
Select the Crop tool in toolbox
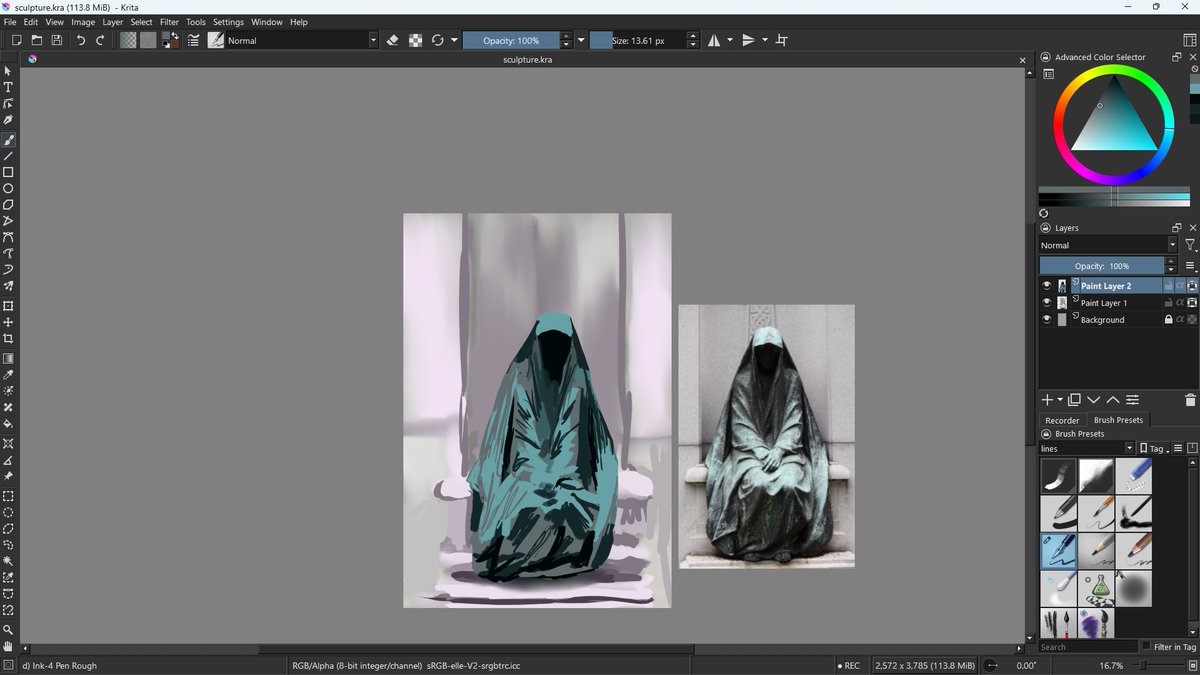(8, 339)
